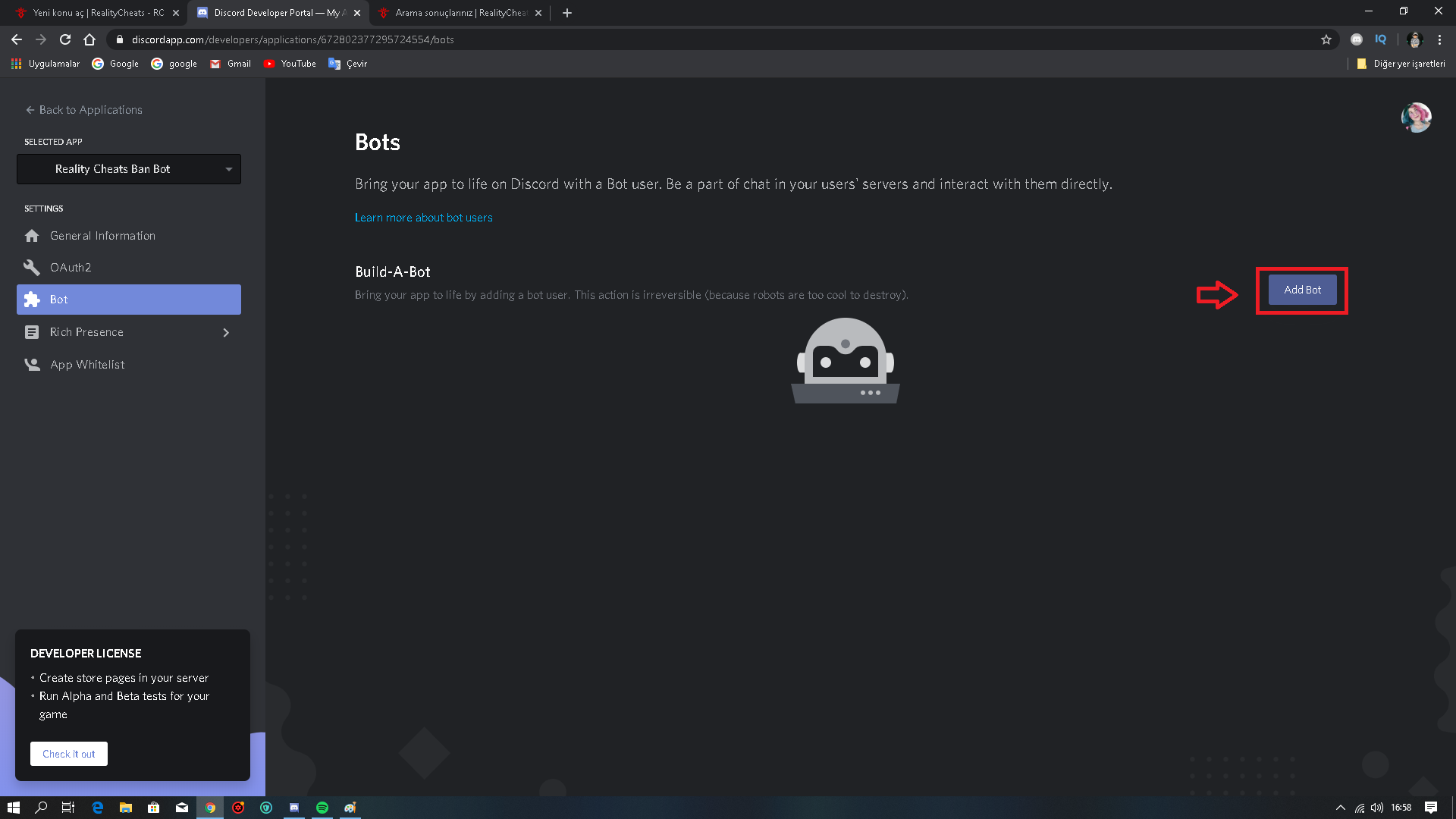Open the lowercase google bookmark
The image size is (1456, 819).
(174, 64)
